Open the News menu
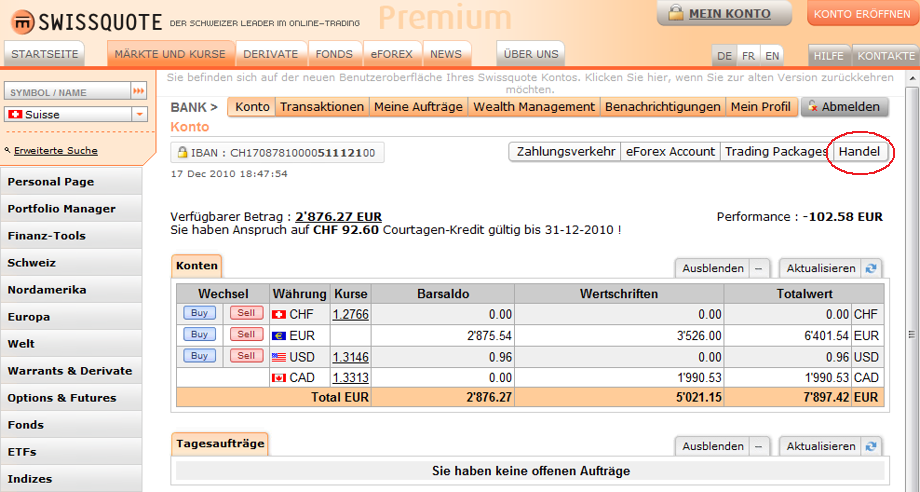This screenshot has height=492, width=920. tap(446, 54)
